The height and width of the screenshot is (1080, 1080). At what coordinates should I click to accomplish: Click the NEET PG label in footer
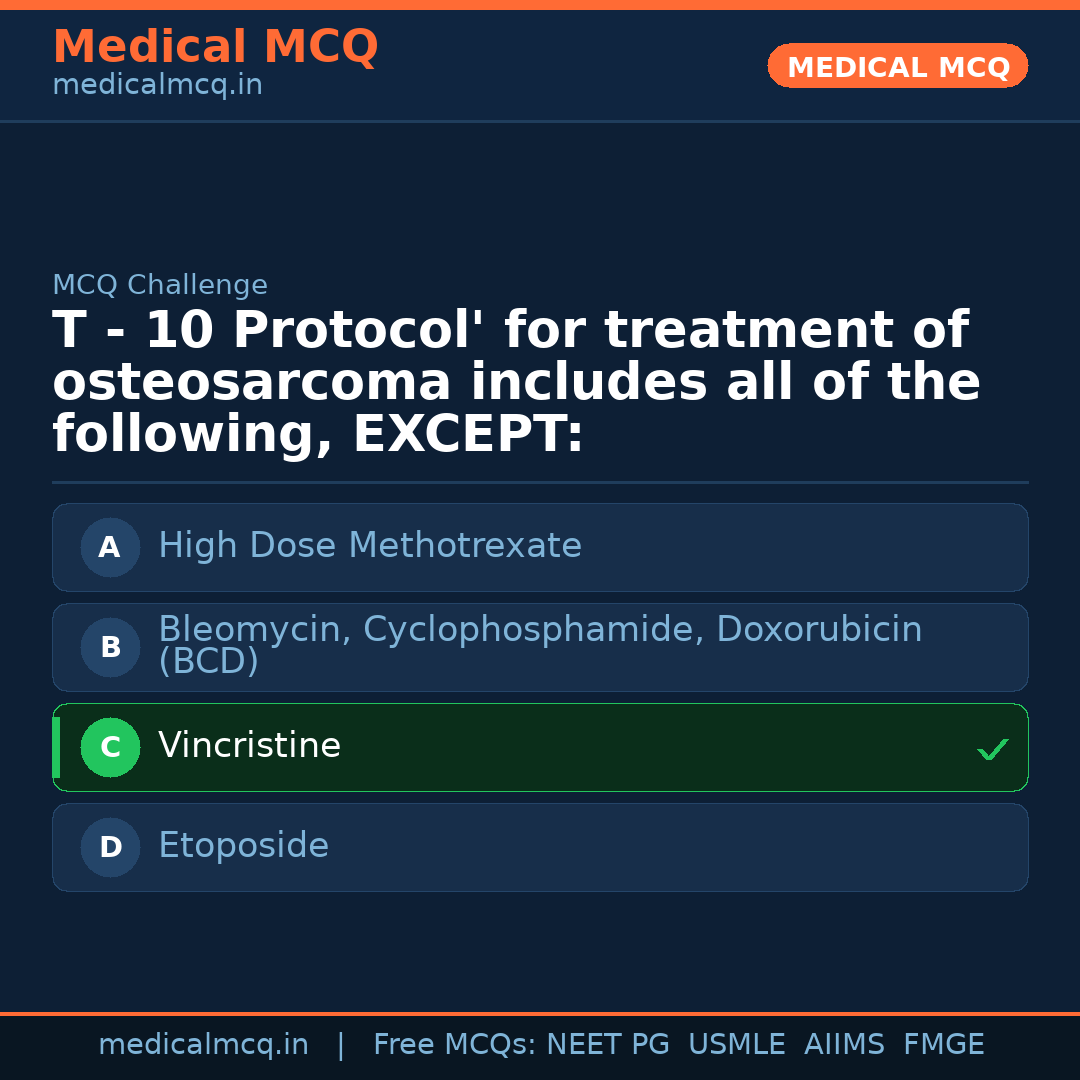click(x=607, y=1044)
